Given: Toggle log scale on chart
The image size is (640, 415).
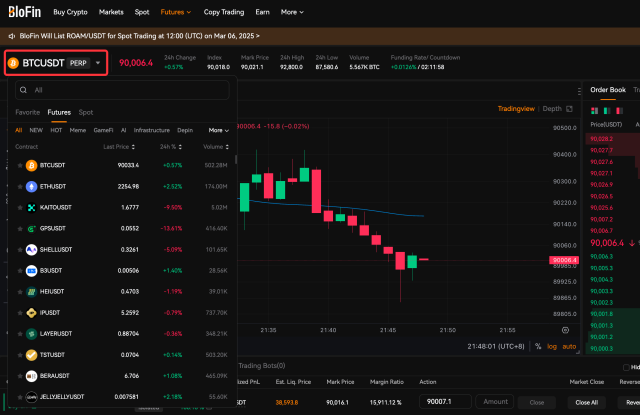Looking at the screenshot, I should [x=551, y=346].
